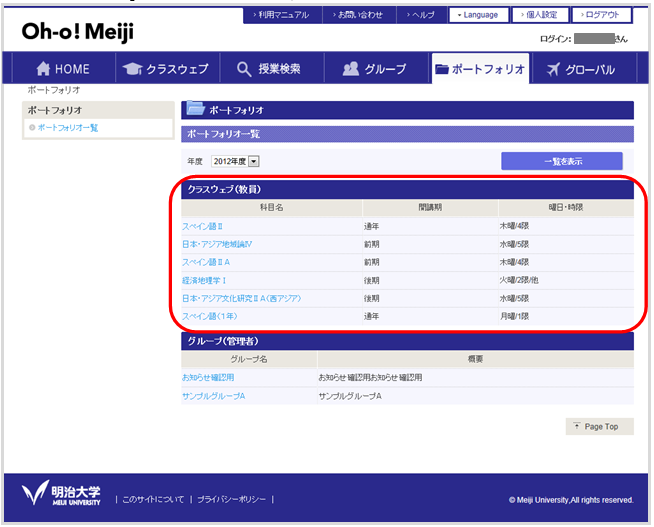The image size is (654, 527).
Task: Click the グループ名 column header
Action: [x=249, y=359]
